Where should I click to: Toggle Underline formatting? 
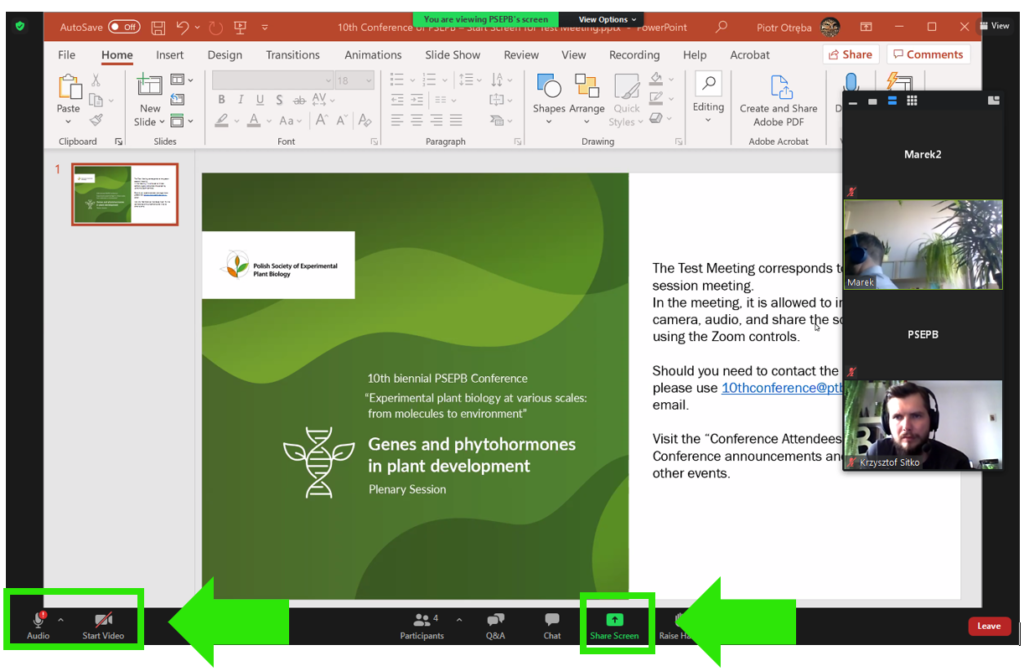point(260,100)
